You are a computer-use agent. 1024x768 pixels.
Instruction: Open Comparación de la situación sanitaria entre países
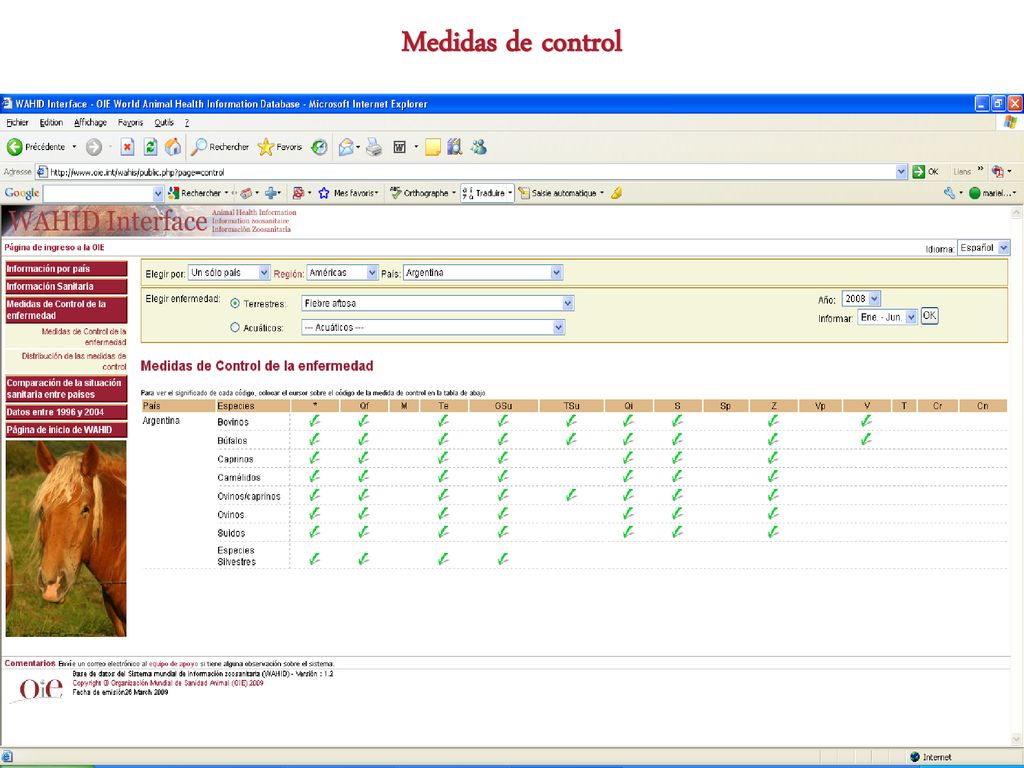point(66,389)
